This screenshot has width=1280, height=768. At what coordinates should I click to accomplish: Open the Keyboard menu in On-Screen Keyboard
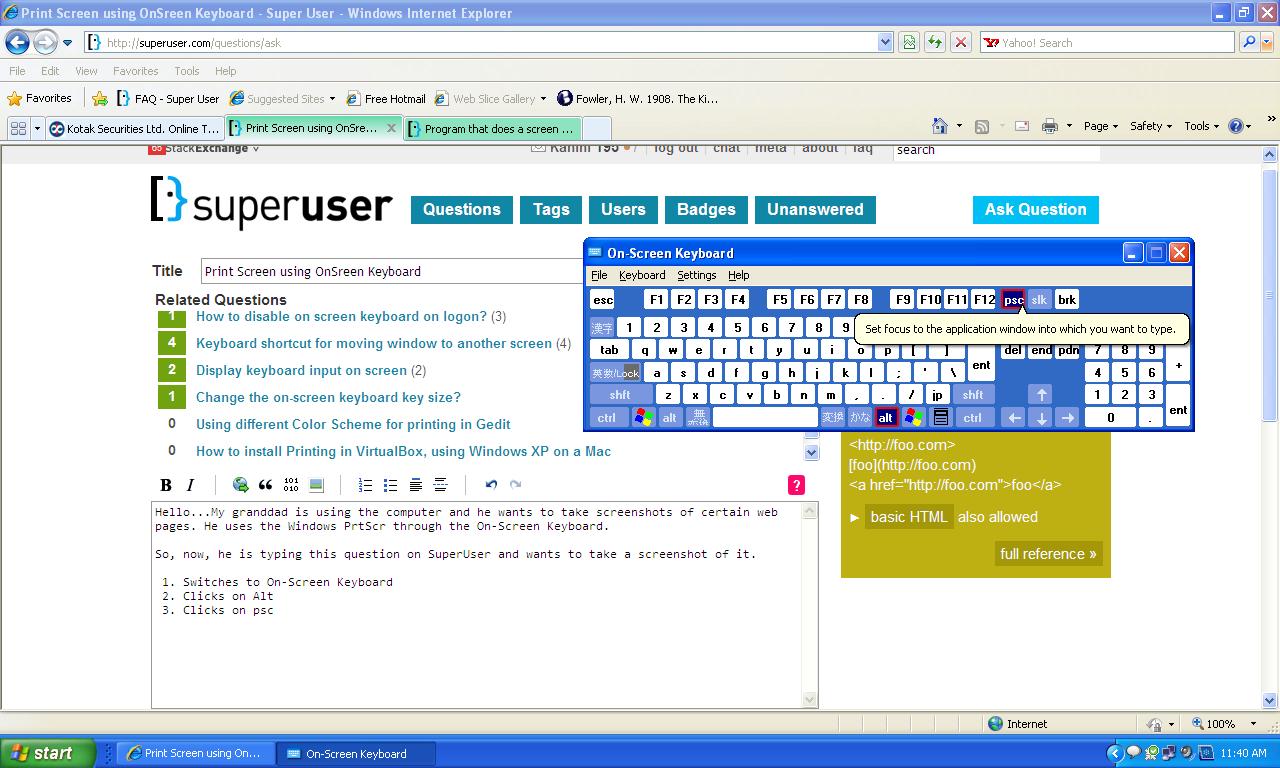[x=642, y=275]
